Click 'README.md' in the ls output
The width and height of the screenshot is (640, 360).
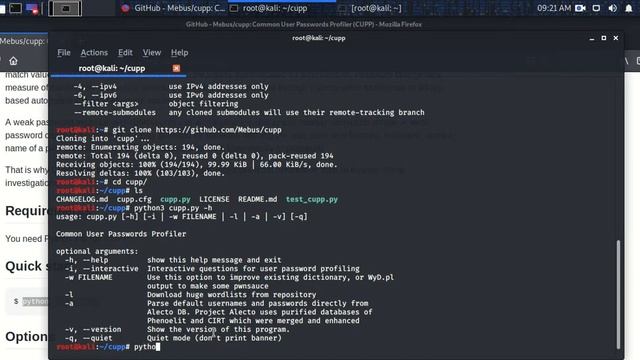[258, 200]
